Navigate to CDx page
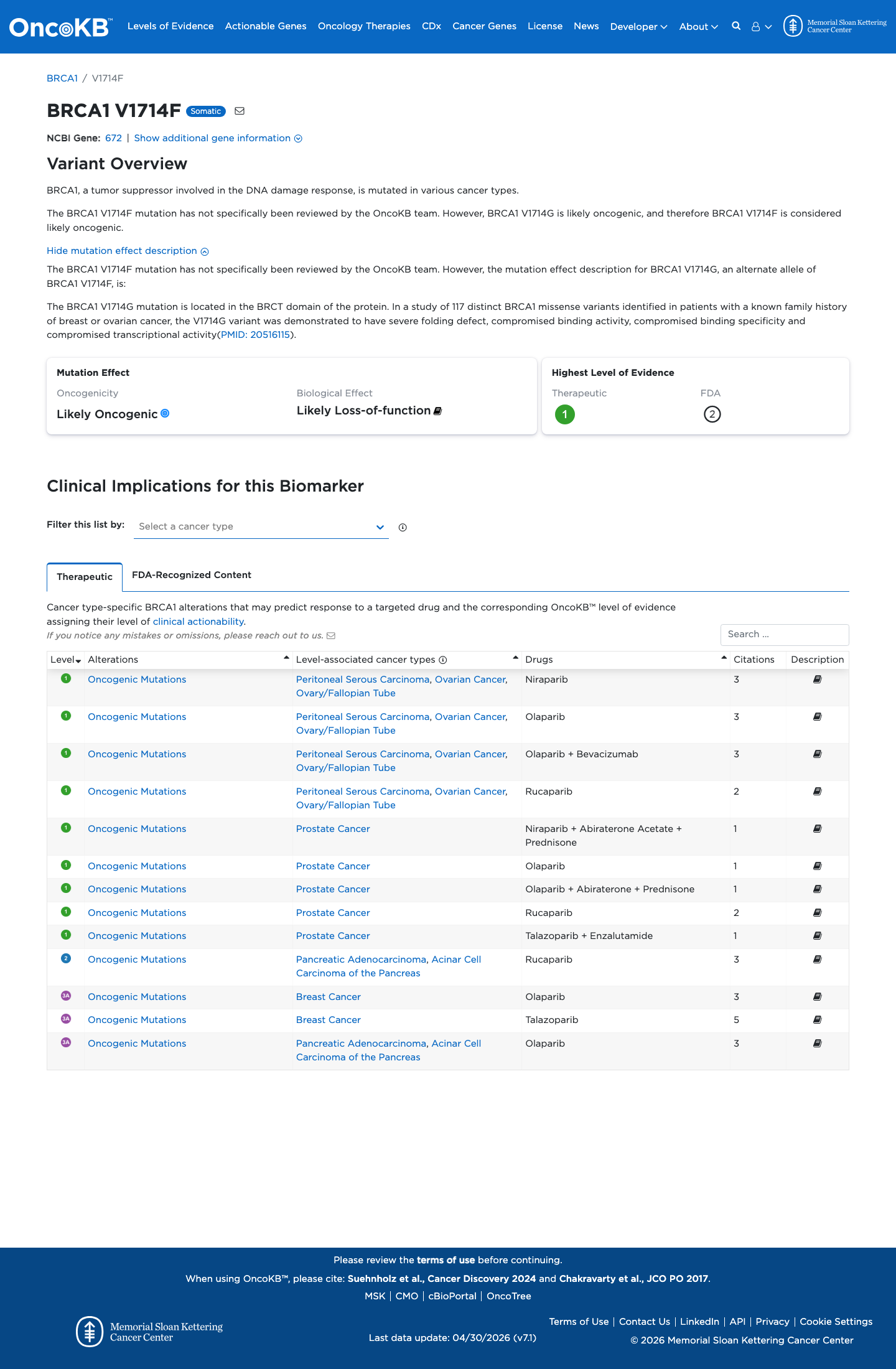This screenshot has width=896, height=1369. click(x=431, y=26)
